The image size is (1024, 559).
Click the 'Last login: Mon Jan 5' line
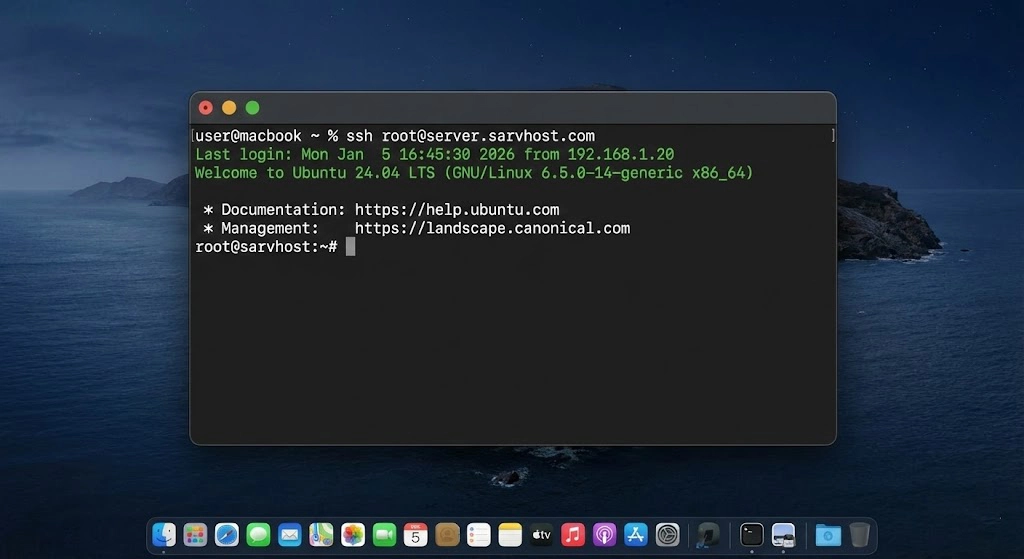(x=434, y=155)
